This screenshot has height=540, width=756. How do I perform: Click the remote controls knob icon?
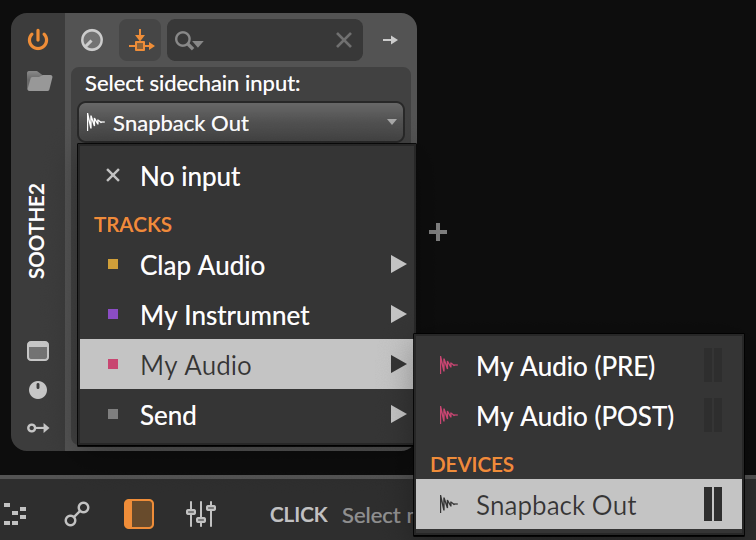click(91, 40)
